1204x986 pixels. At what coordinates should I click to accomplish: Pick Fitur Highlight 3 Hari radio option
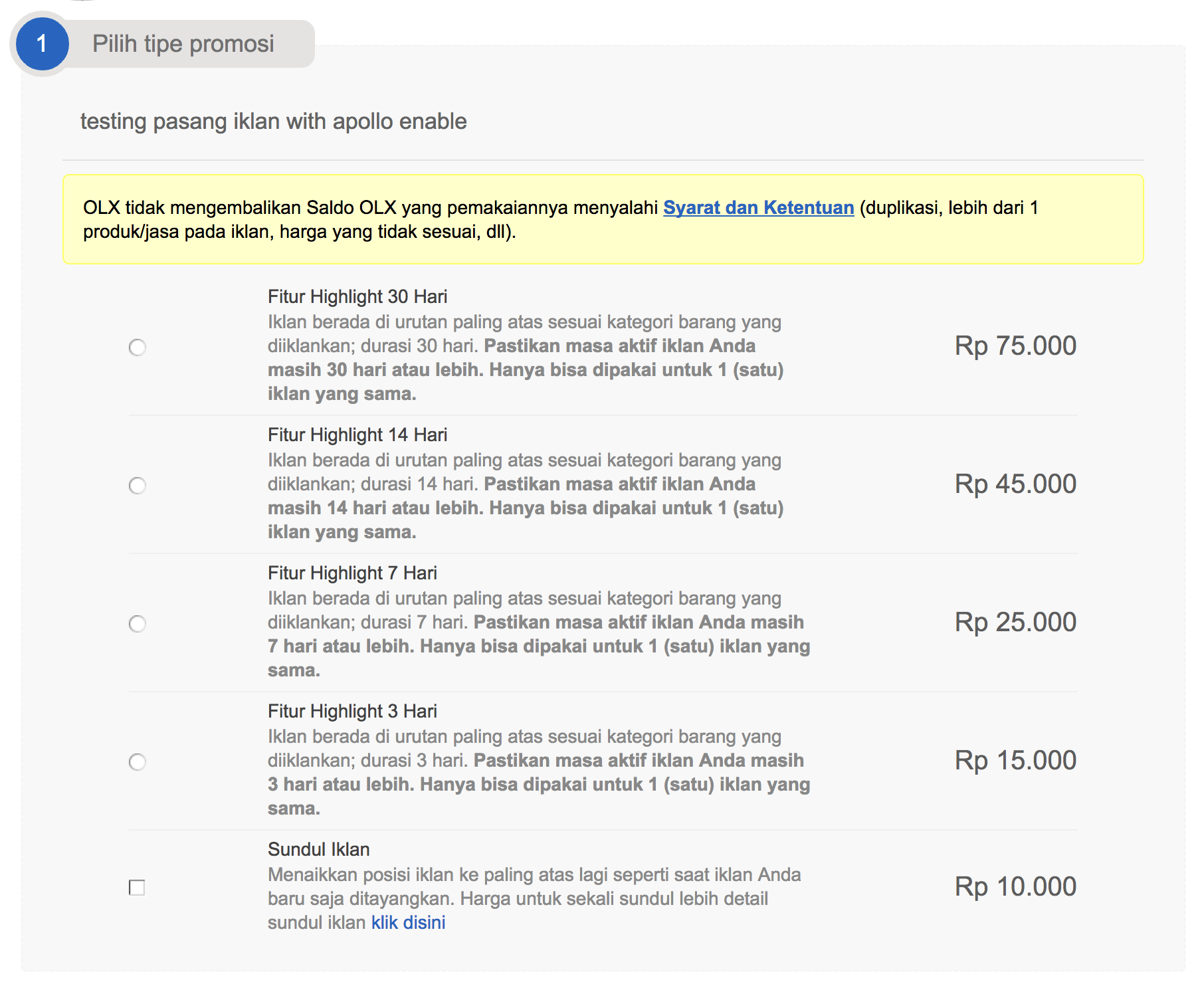[137, 762]
